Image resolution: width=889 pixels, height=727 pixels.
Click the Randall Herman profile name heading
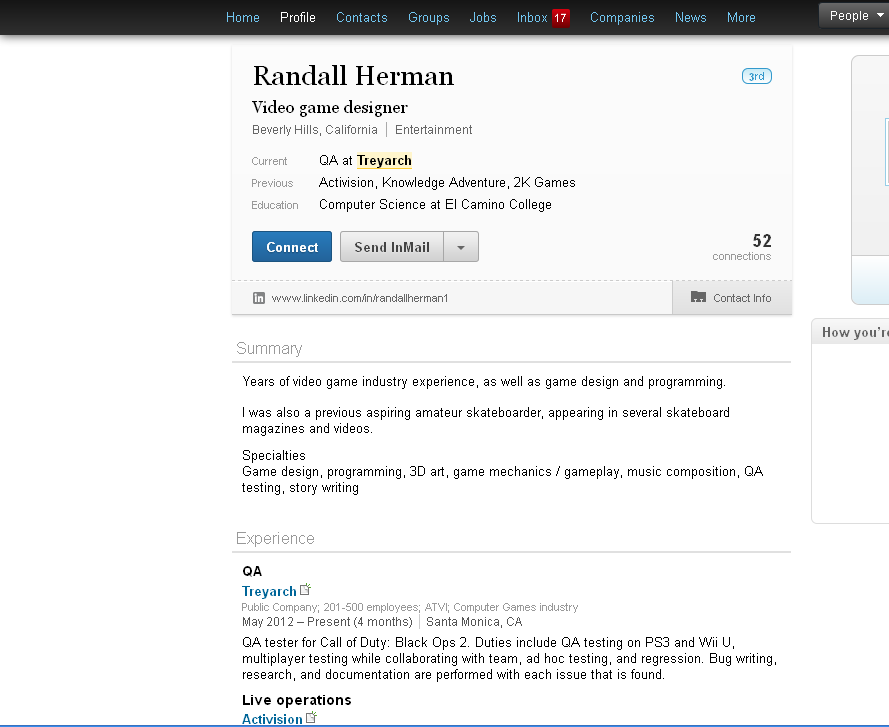[353, 76]
